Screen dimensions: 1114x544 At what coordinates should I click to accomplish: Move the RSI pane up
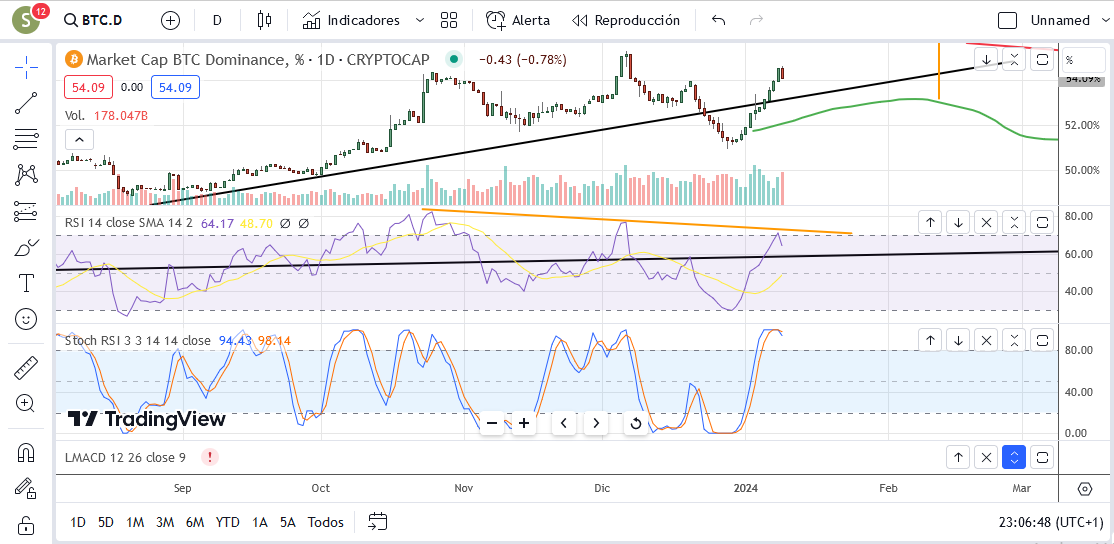[930, 223]
